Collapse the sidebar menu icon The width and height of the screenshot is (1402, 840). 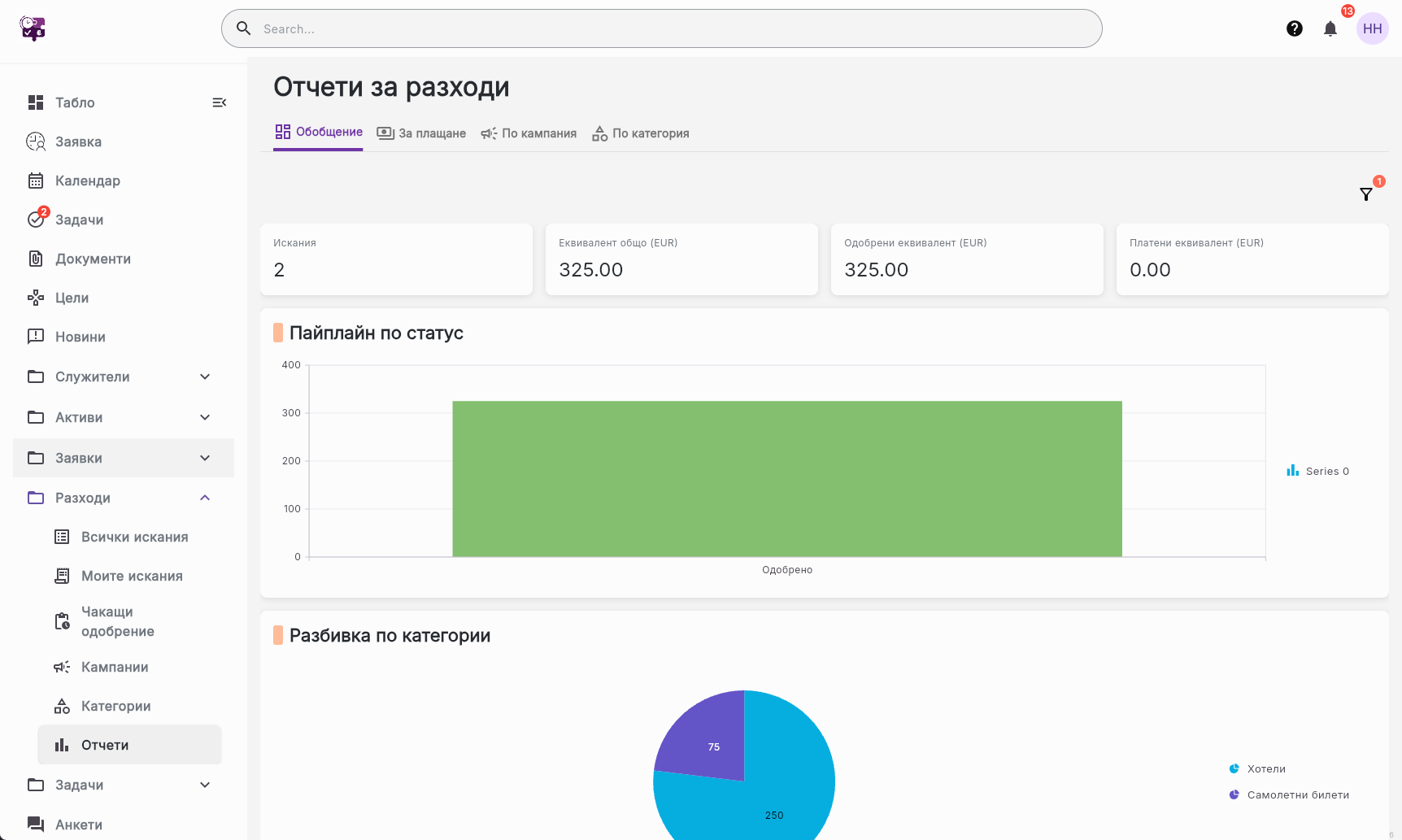(219, 102)
